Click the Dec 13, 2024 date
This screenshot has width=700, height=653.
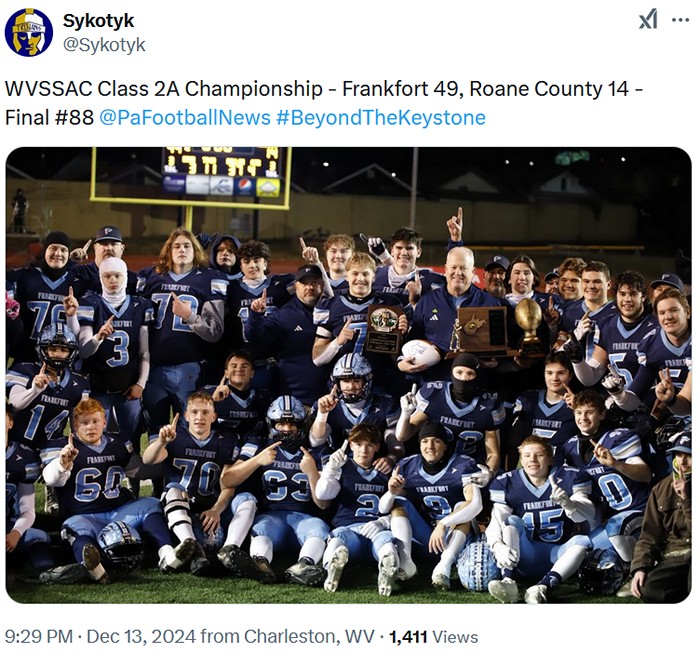pyautogui.click(x=141, y=636)
